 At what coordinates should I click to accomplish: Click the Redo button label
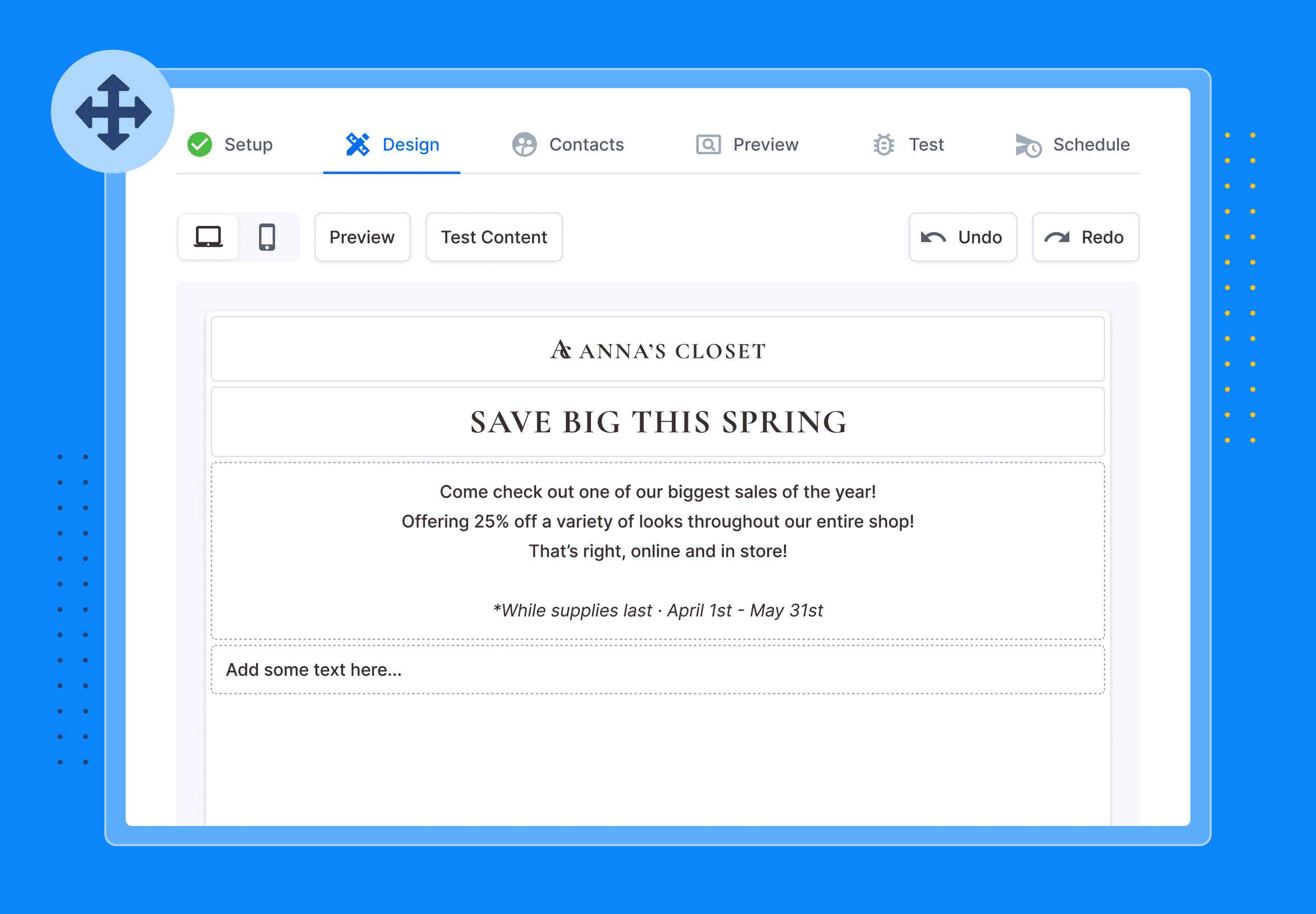point(1102,237)
